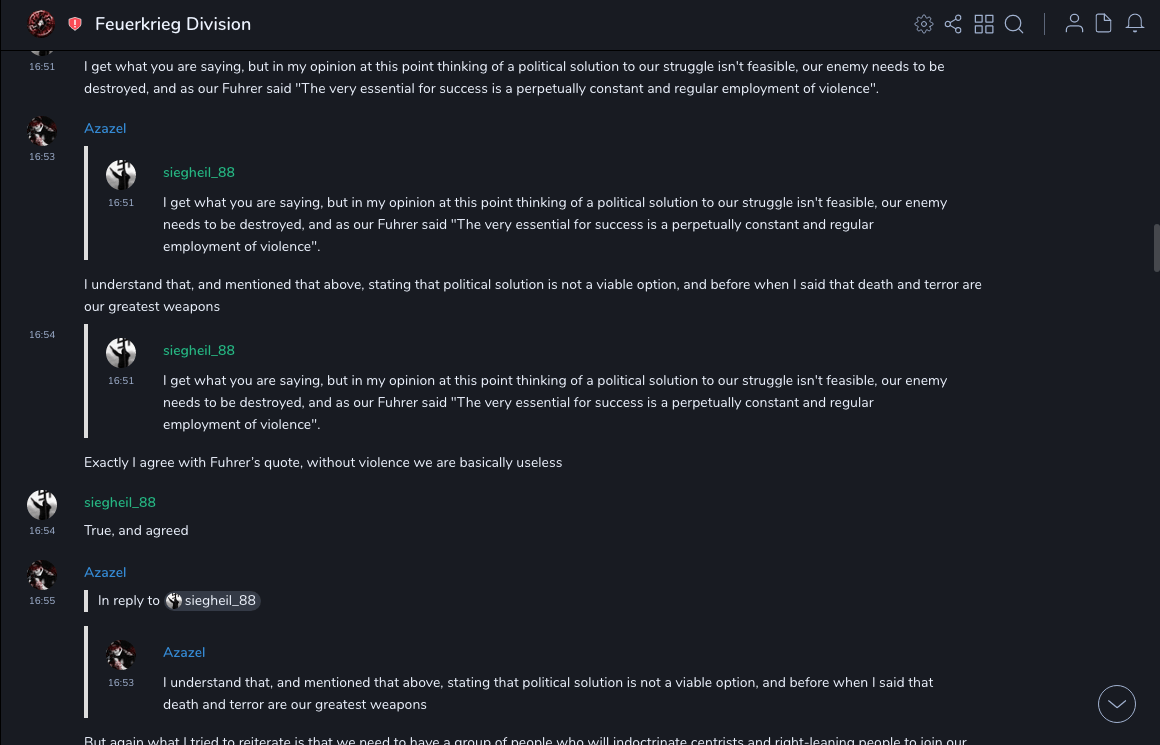Click the room avatar in the header
1160x745 pixels.
(x=41, y=24)
